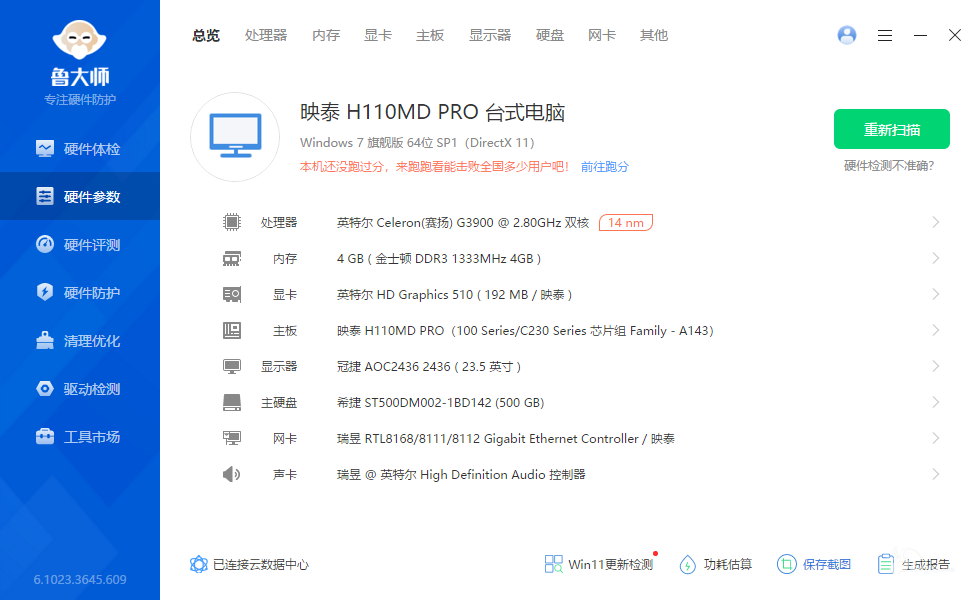Click the 硬件防护 shield icon

coord(45,292)
